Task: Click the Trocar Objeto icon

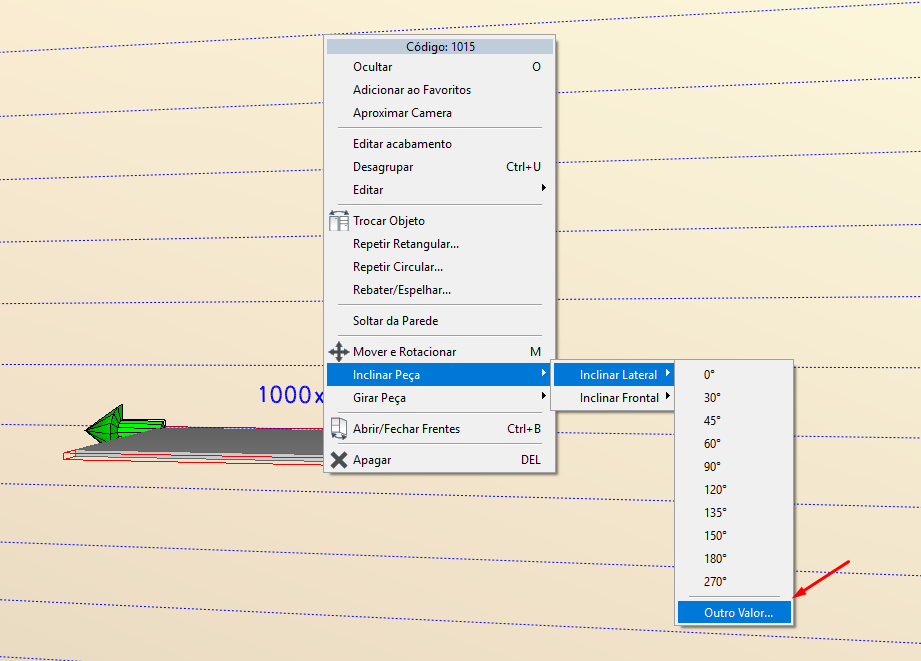Action: click(x=338, y=220)
